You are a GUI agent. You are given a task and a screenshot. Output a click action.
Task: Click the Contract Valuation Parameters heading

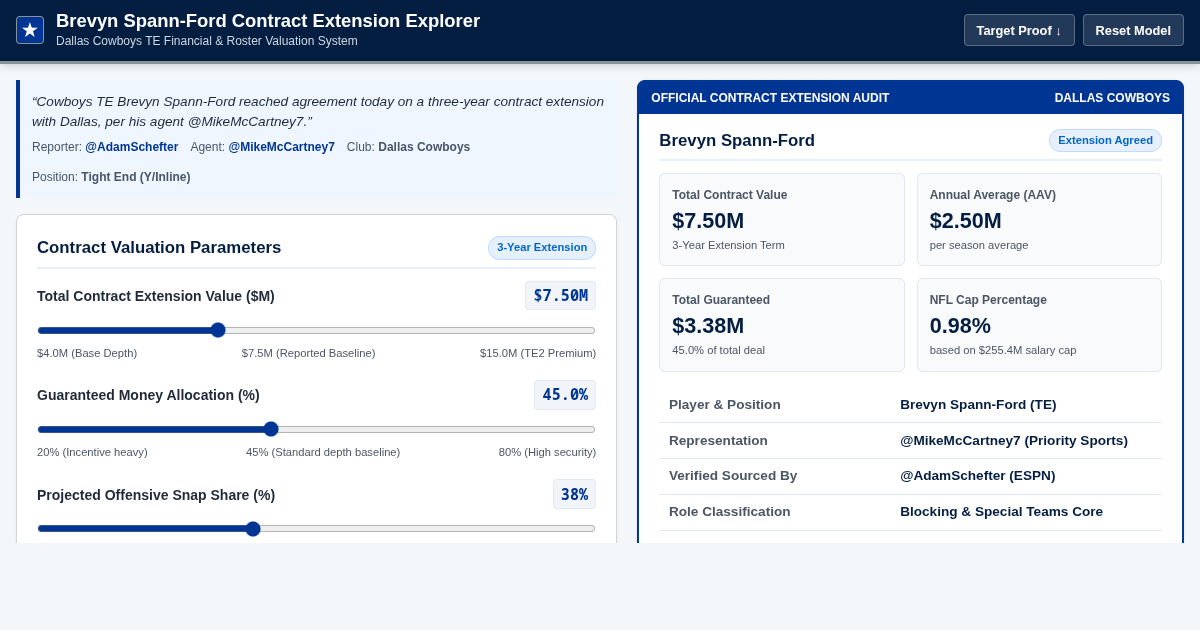[159, 248]
